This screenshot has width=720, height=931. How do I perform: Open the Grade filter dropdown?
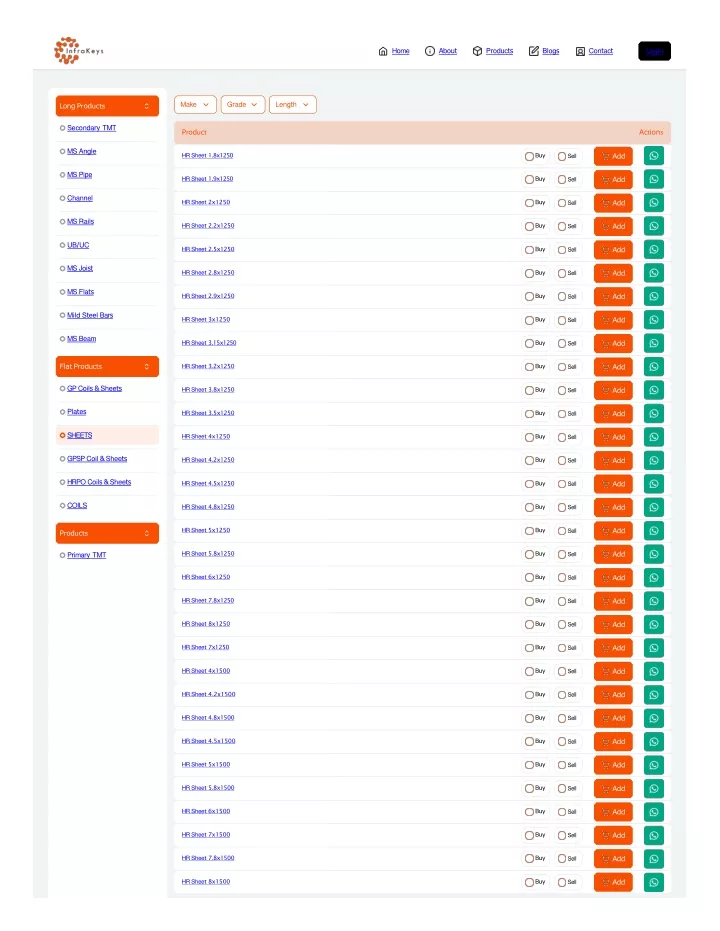[242, 104]
